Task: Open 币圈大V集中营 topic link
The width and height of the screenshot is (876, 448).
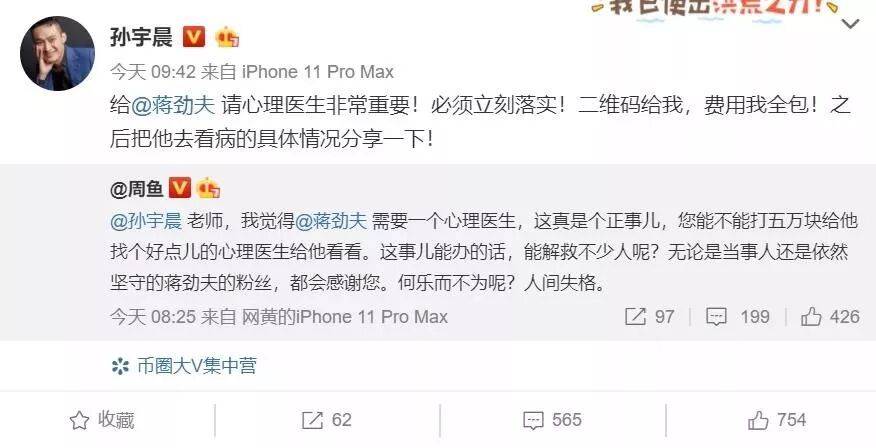Action: tap(184, 366)
